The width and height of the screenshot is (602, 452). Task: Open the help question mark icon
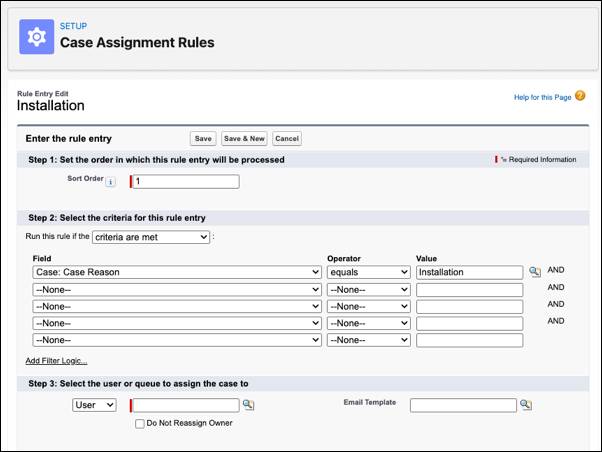580,96
